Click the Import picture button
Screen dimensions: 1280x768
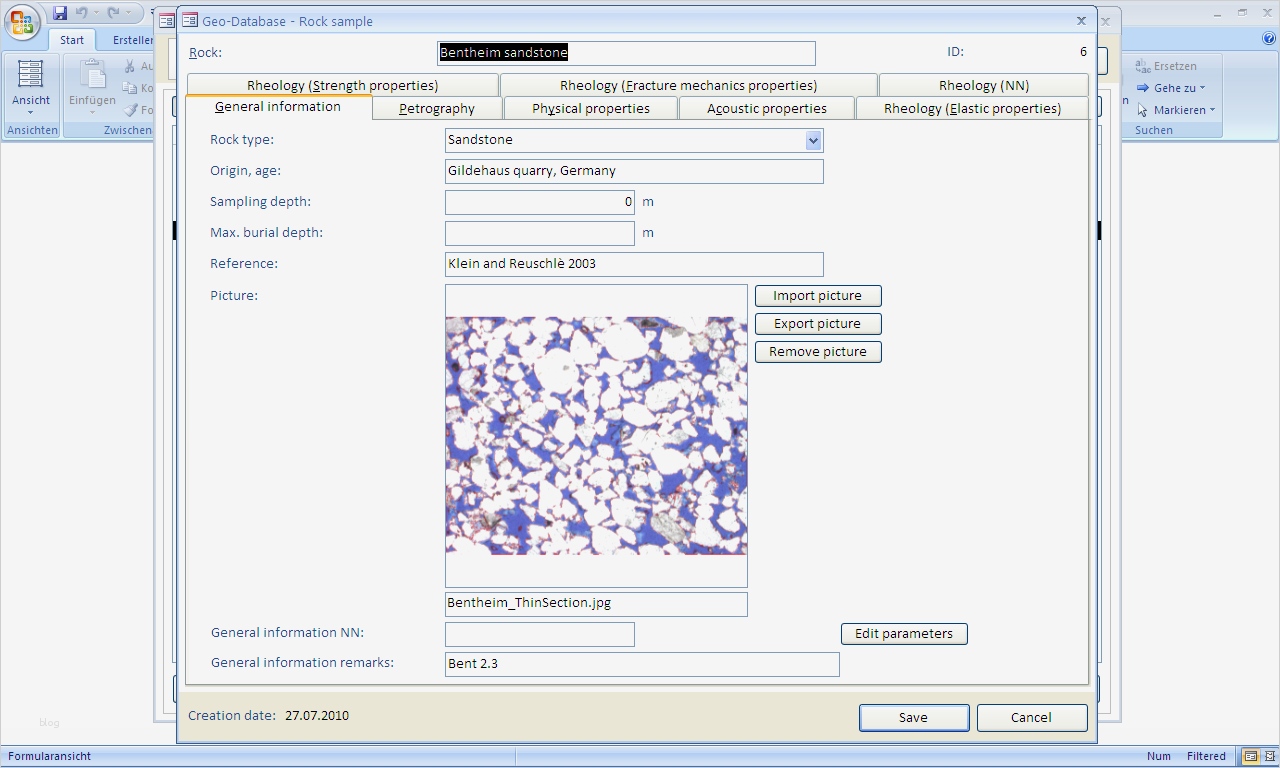point(818,296)
